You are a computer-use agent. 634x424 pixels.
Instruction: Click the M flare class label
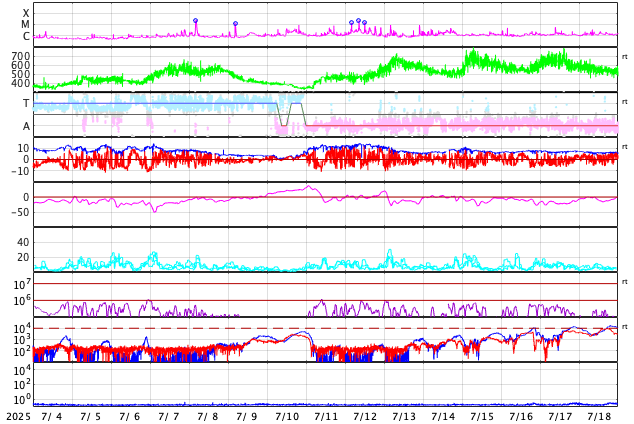(26, 25)
